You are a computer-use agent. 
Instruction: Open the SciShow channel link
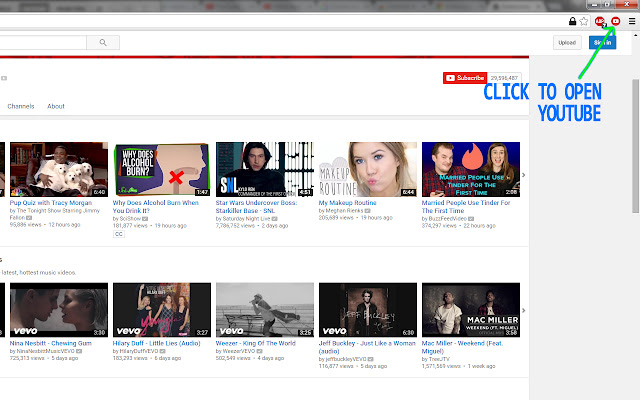pyautogui.click(x=130, y=218)
